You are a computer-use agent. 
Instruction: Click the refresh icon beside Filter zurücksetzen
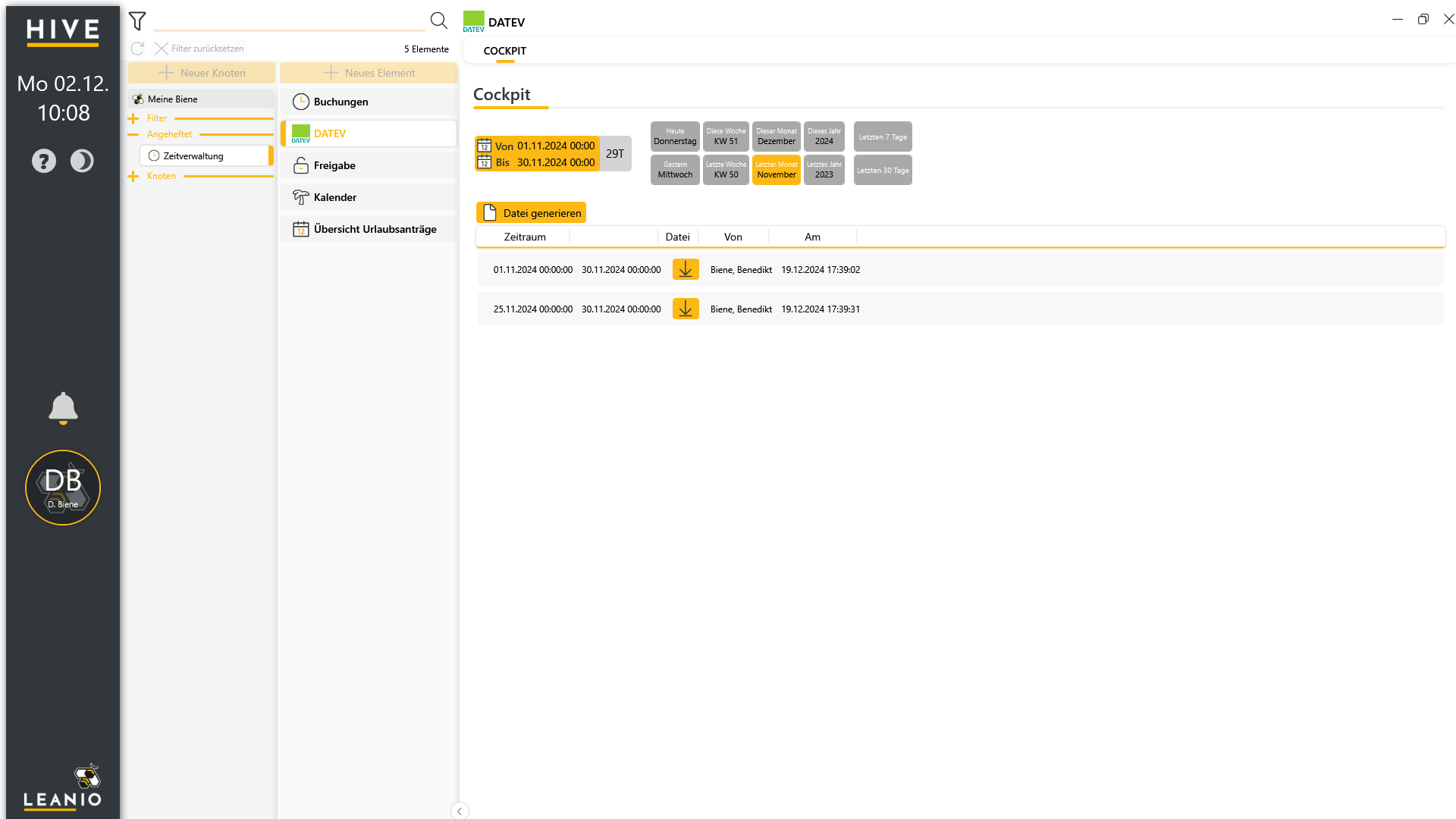pos(137,49)
